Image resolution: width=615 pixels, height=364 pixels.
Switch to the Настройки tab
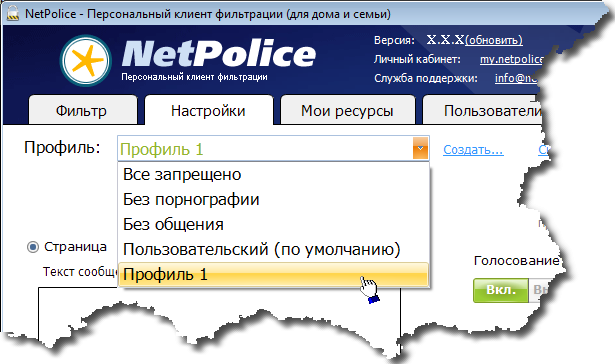[209, 111]
